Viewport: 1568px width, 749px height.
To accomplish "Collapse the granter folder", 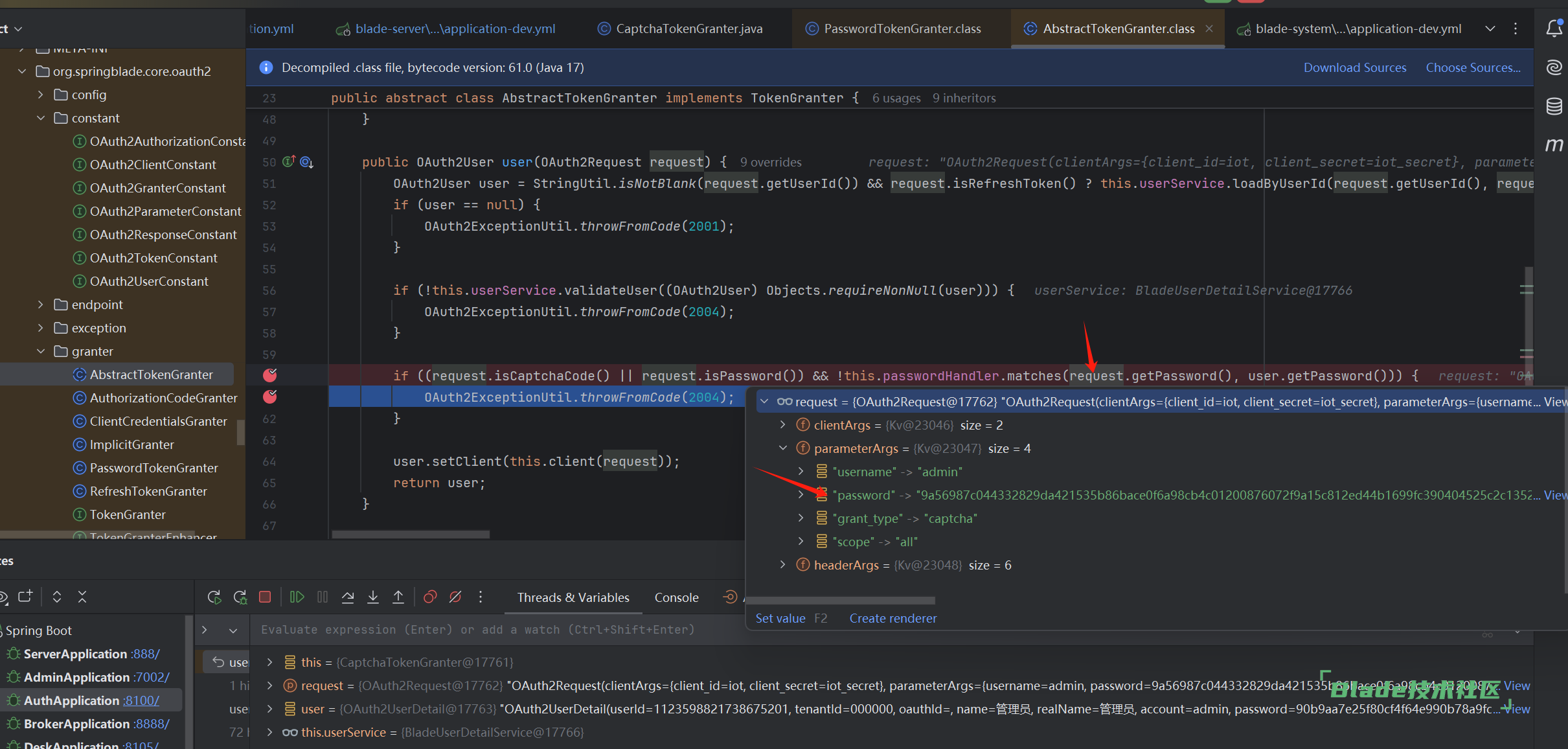I will click(41, 351).
